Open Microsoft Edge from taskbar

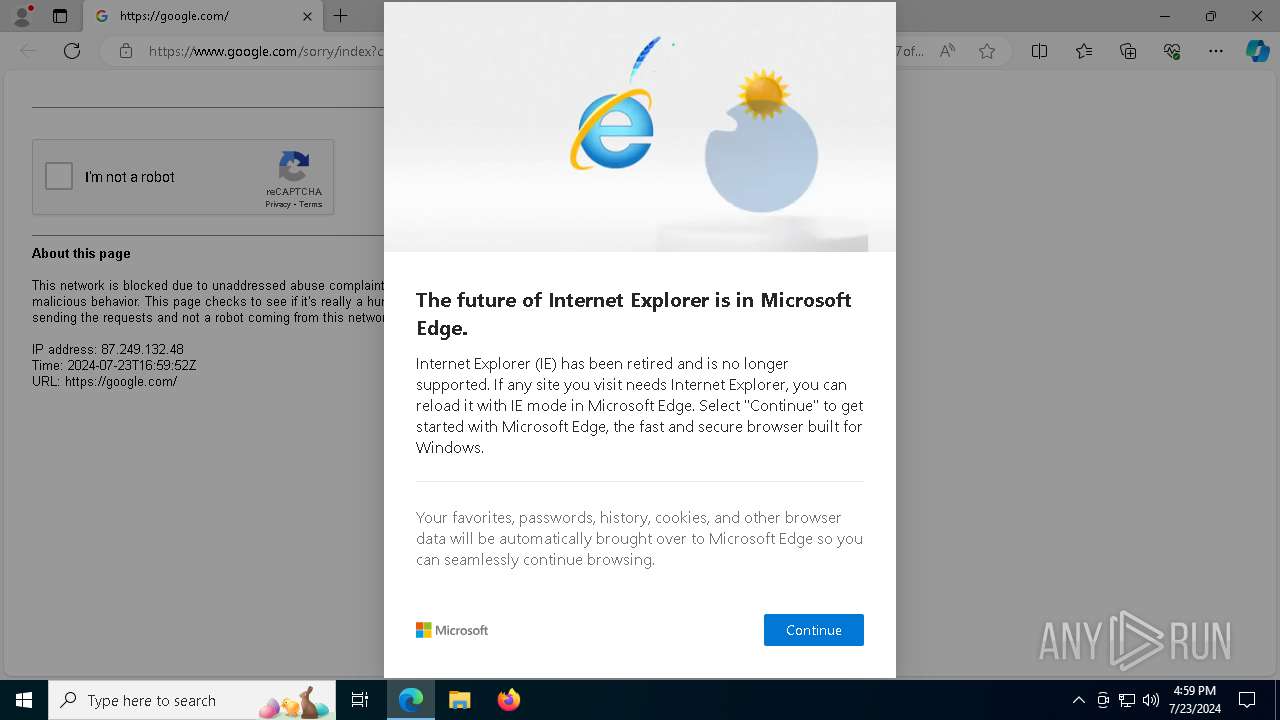(411, 700)
